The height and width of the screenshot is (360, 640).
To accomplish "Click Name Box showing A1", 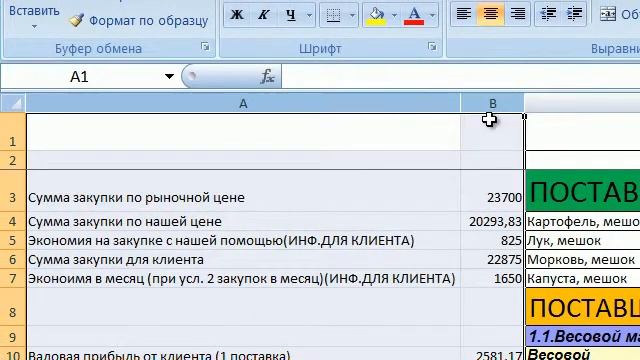I will tap(79, 76).
